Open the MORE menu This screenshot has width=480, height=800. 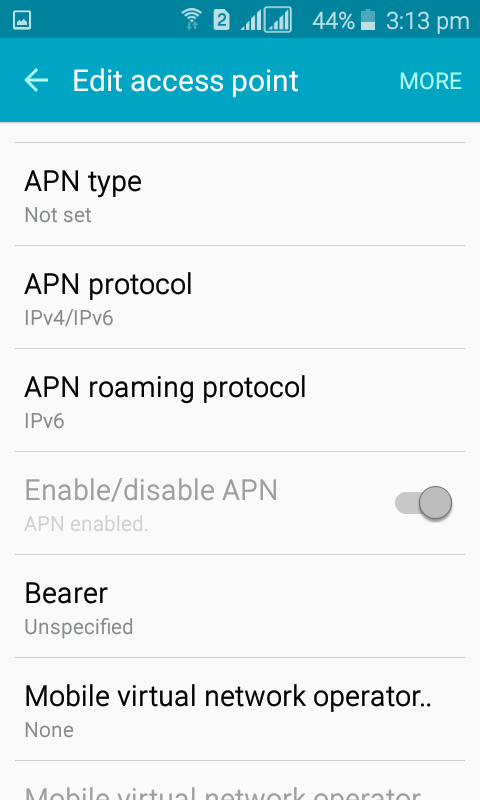[x=431, y=81]
